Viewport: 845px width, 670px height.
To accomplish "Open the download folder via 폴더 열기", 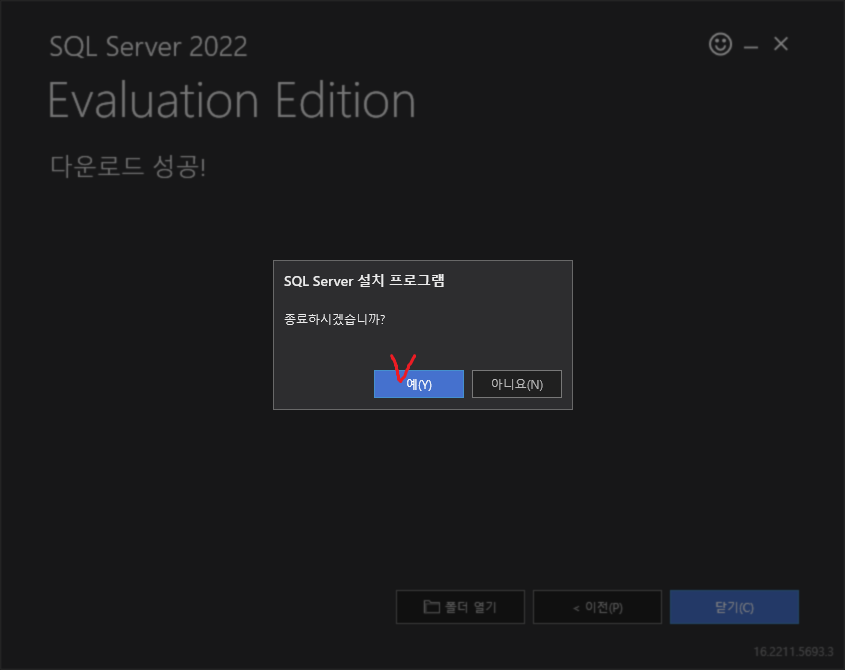I will [x=460, y=607].
